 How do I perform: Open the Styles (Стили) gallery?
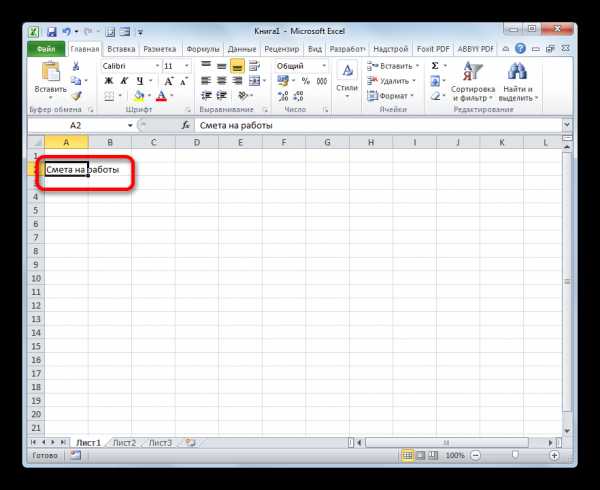click(x=347, y=80)
